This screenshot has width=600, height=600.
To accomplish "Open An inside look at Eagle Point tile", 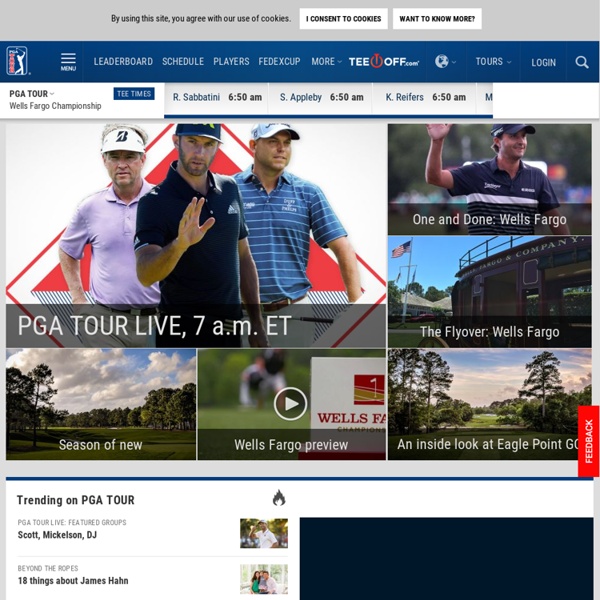I will [x=489, y=404].
